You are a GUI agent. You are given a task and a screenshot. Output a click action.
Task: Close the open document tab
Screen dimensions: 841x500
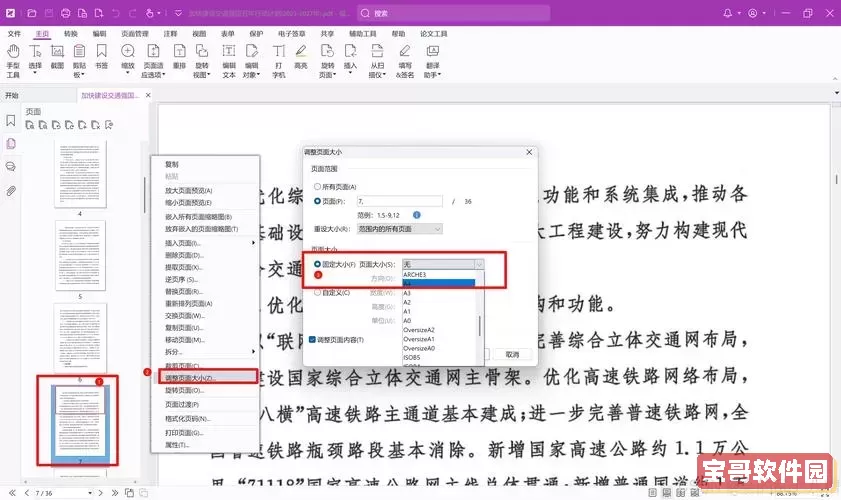148,95
